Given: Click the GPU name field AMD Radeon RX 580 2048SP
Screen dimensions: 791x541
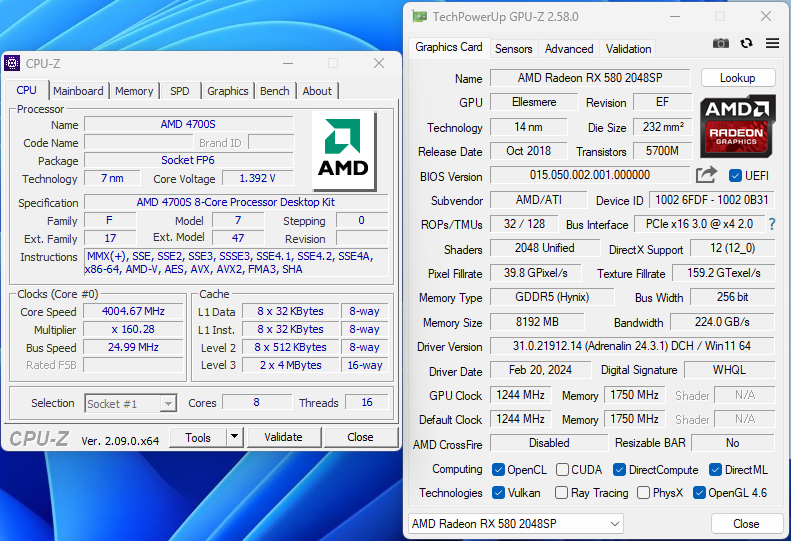Looking at the screenshot, I should point(590,78).
